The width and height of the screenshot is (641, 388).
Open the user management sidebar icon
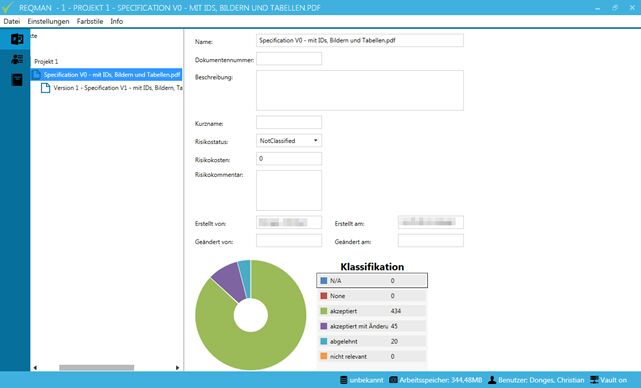17,60
